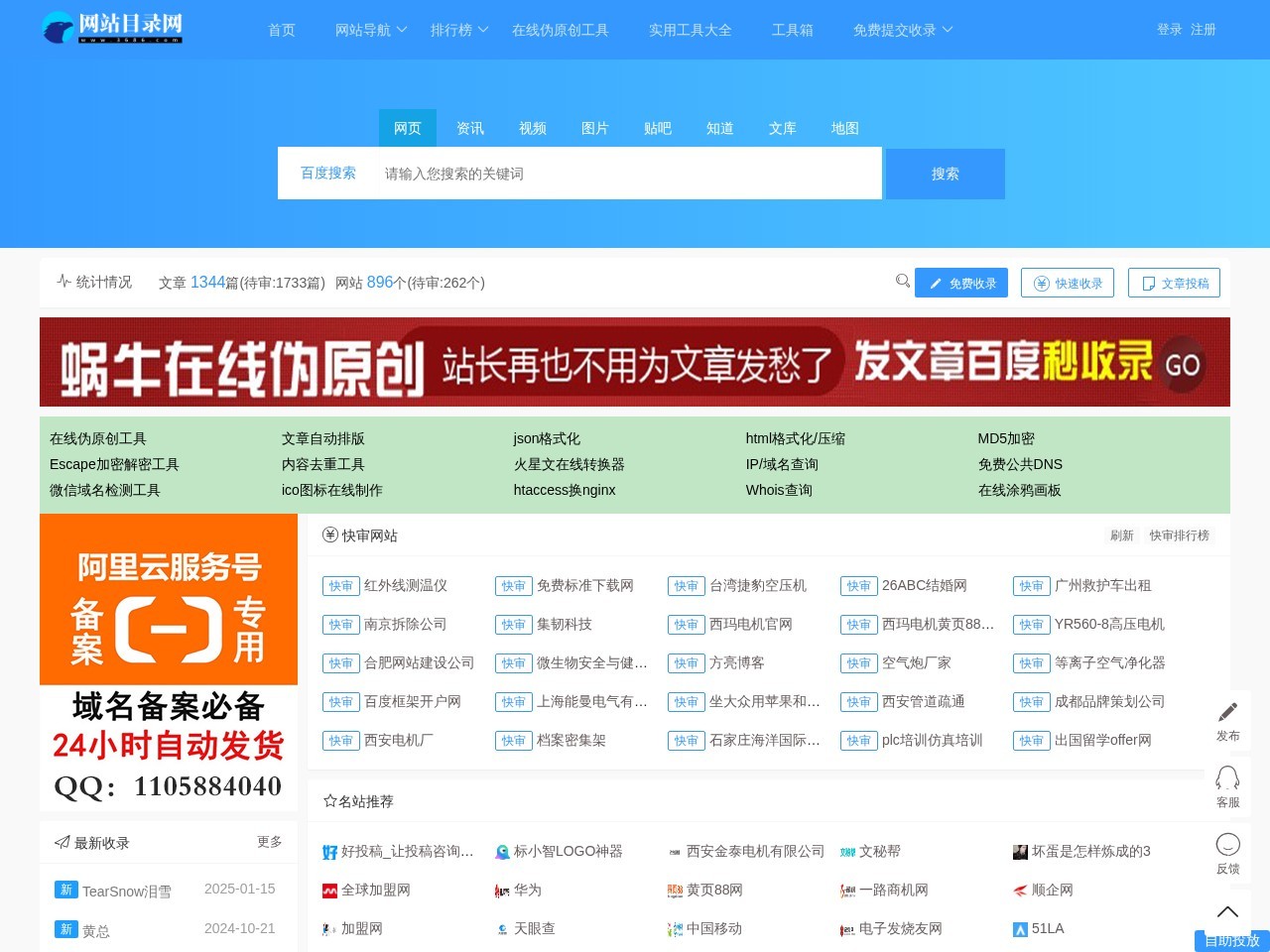The image size is (1270, 952).
Task: Open 在线伪原创工具 nav item
Action: point(561,30)
